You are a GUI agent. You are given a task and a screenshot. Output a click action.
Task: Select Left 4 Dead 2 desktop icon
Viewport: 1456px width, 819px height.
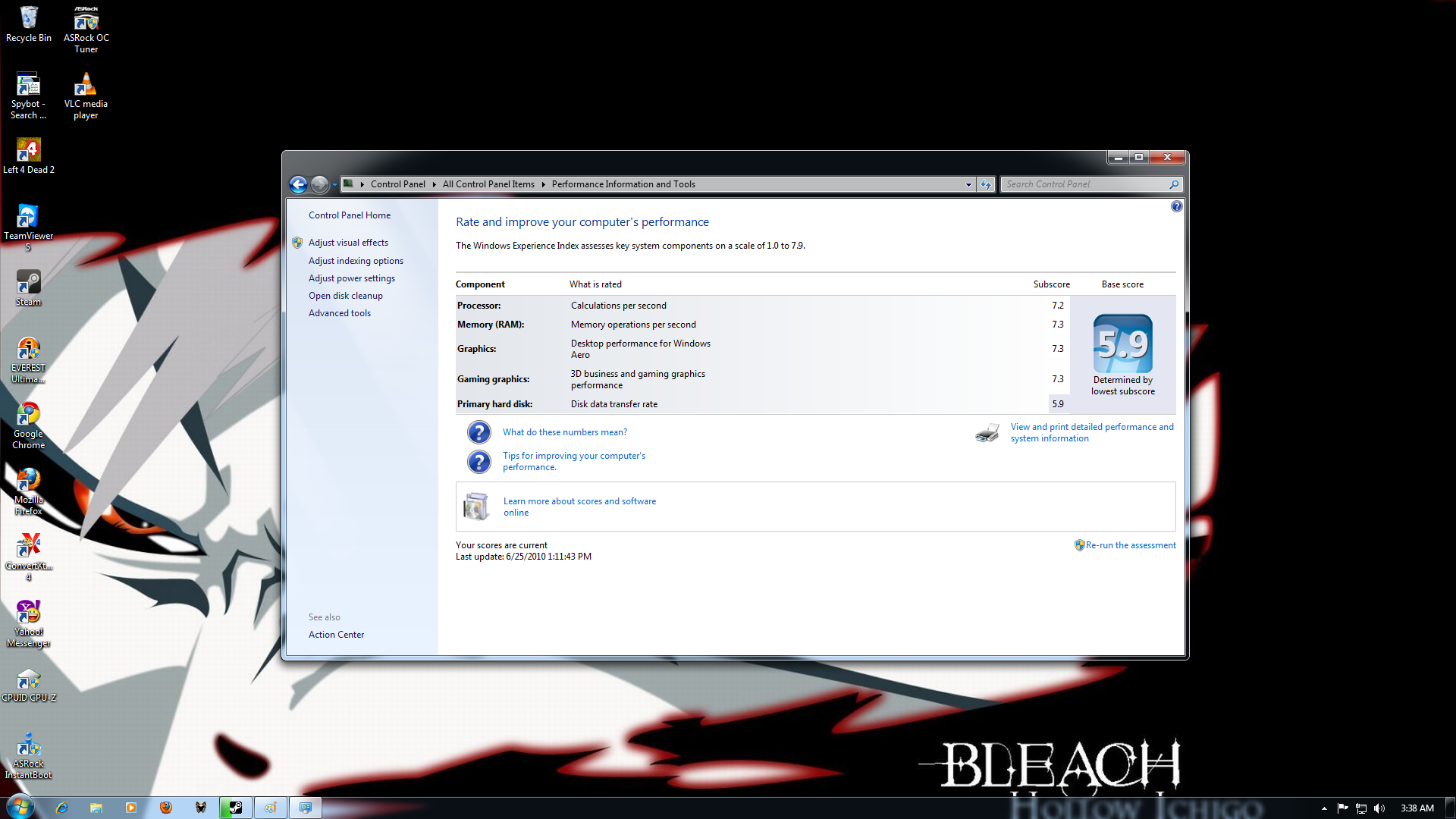(x=29, y=156)
